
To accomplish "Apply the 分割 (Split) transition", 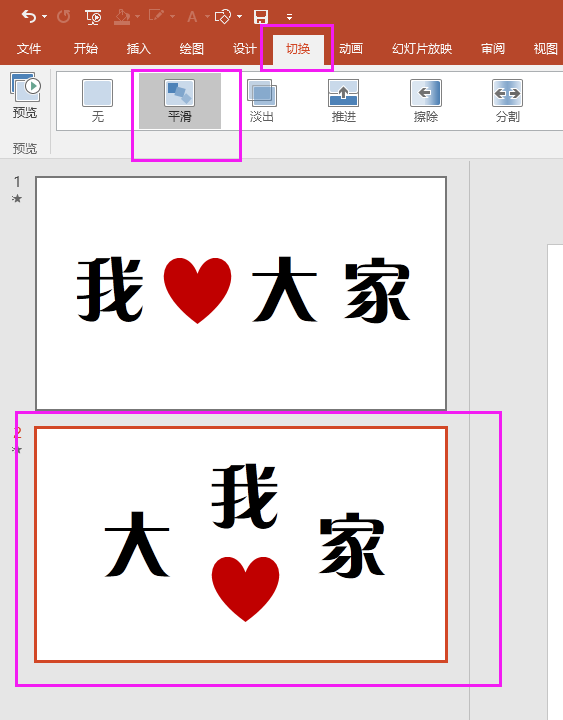I will coord(507,101).
